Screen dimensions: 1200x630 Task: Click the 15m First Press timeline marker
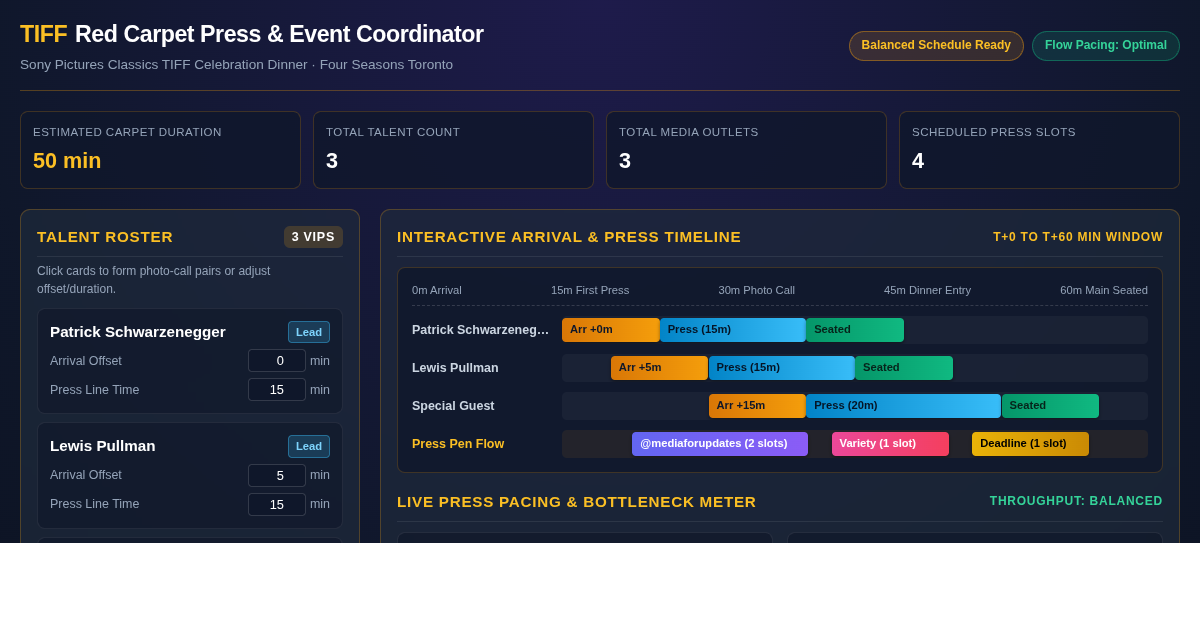(x=590, y=290)
